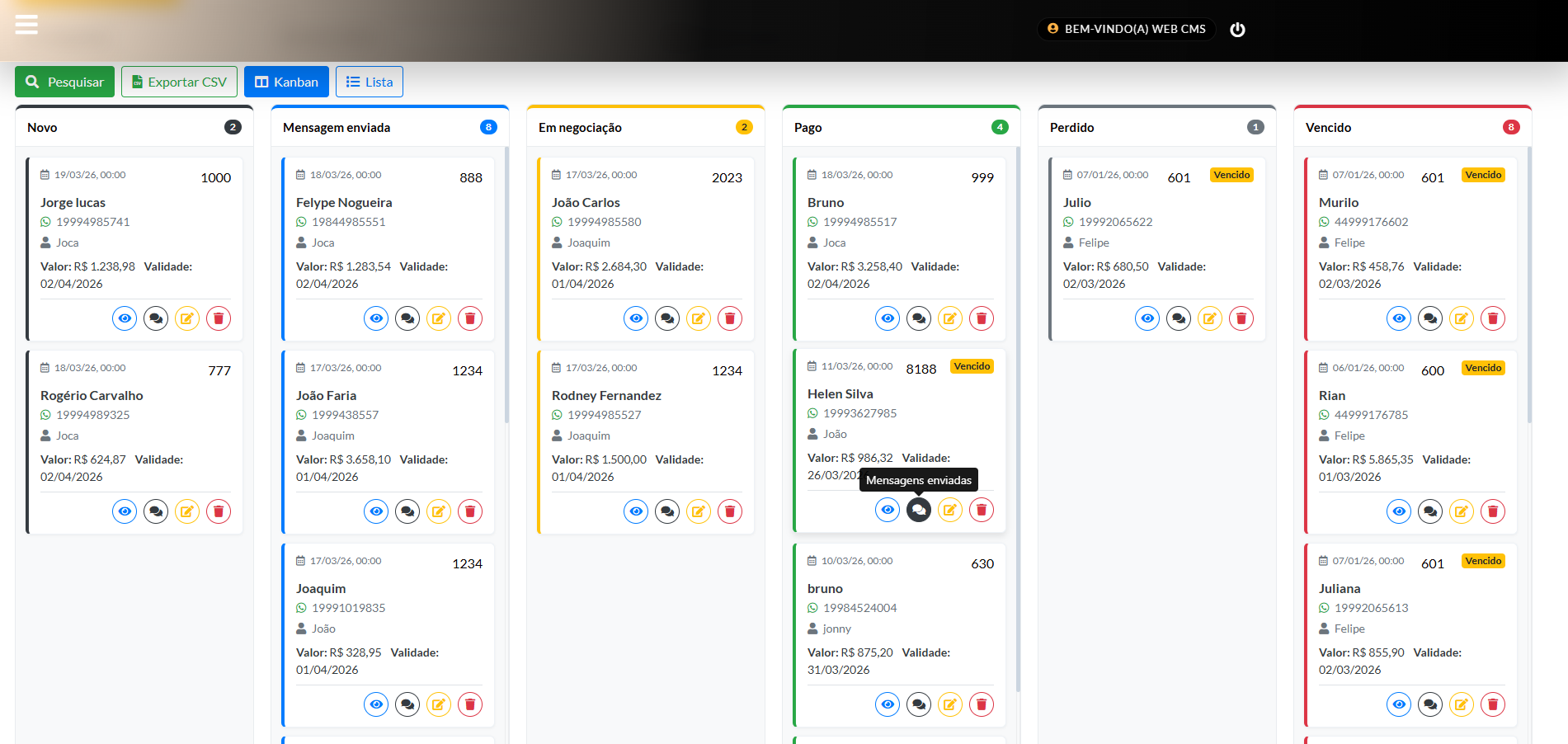1568x744 pixels.
Task: Click the Vencido badge on Juliana card
Action: point(1483,561)
